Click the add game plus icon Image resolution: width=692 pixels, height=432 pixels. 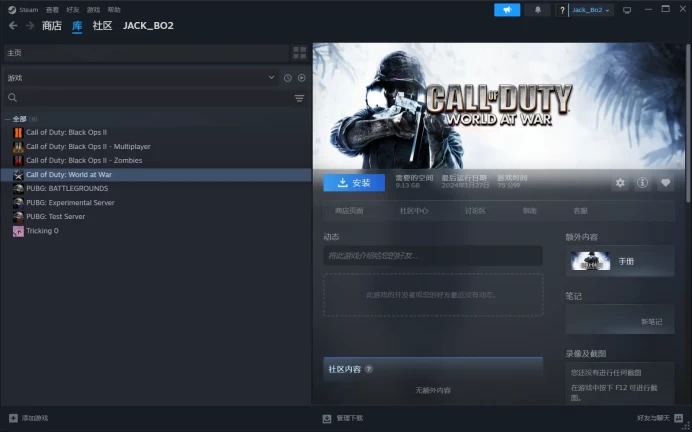[13, 418]
